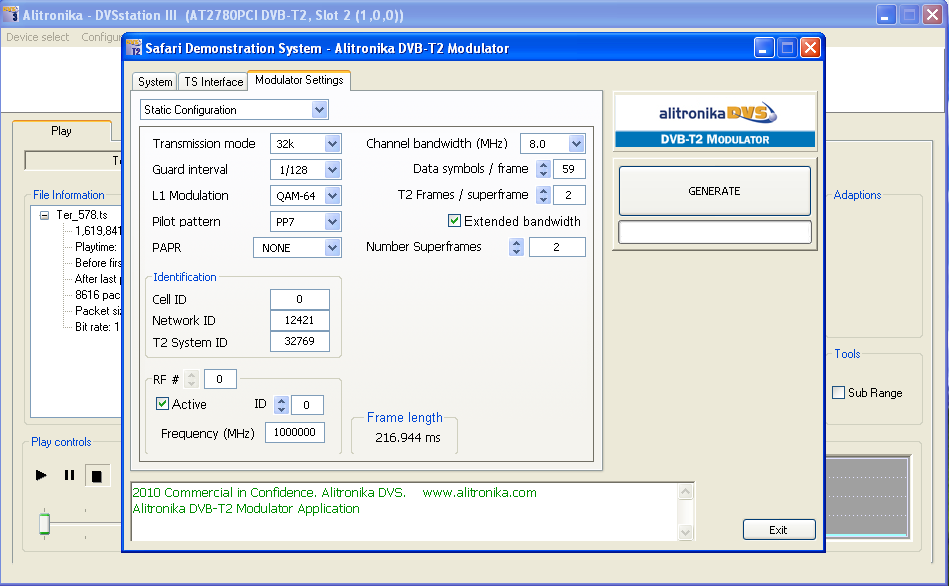Click the www.alitronika.com text in log
Screen dimensions: 949x586
click(479, 493)
